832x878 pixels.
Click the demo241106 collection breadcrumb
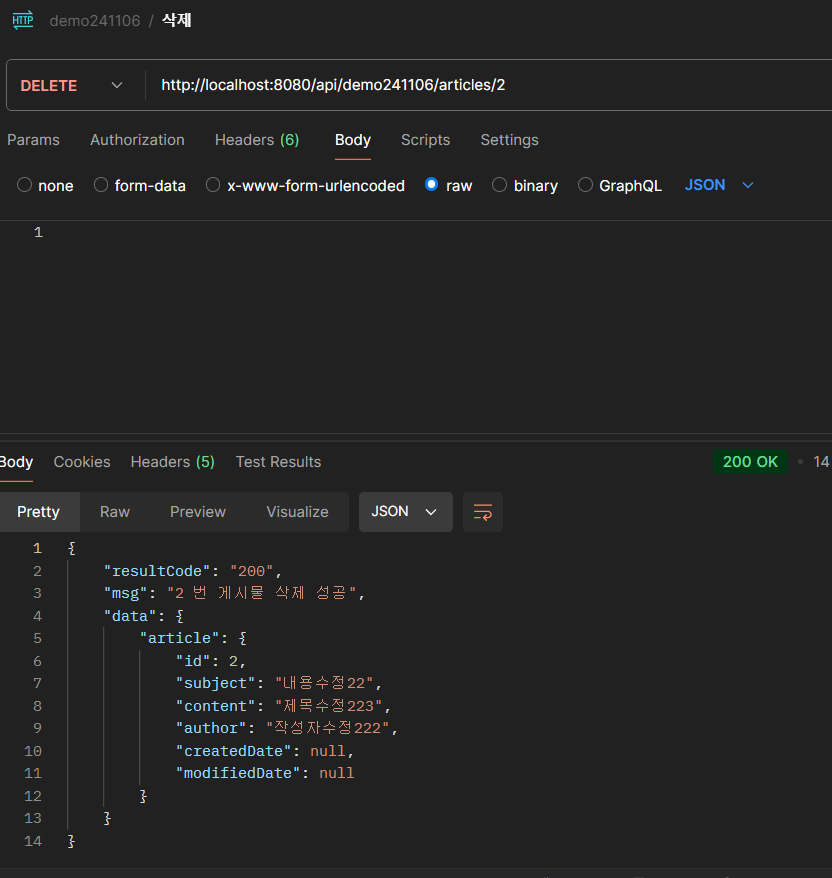pos(95,21)
